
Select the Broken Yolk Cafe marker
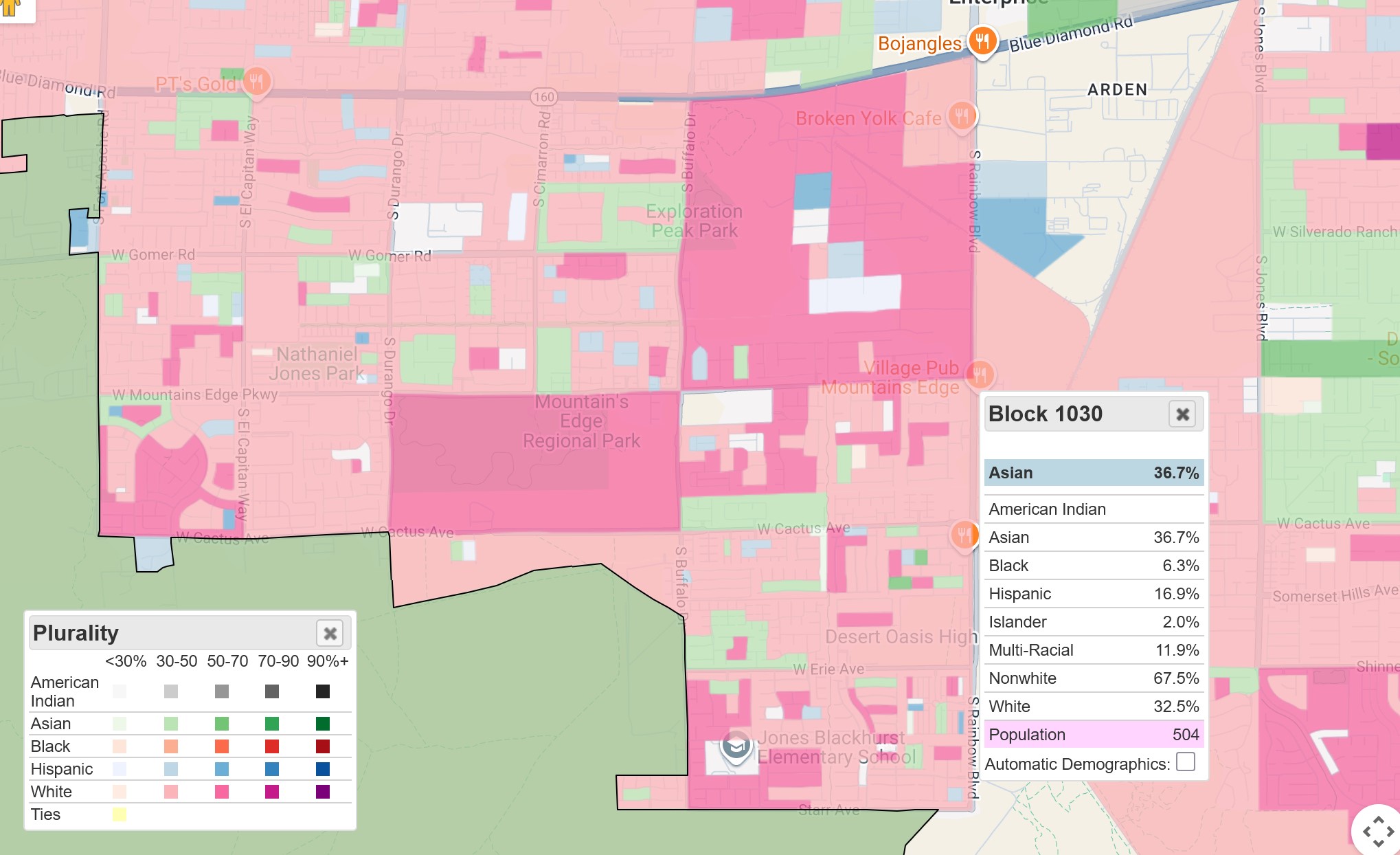(962, 115)
